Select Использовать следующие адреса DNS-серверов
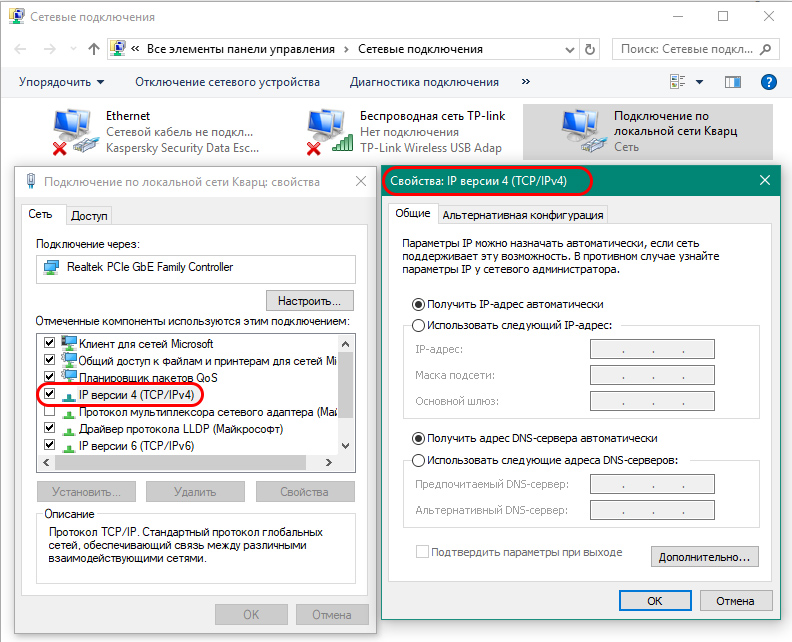This screenshot has width=792, height=642. (418, 460)
